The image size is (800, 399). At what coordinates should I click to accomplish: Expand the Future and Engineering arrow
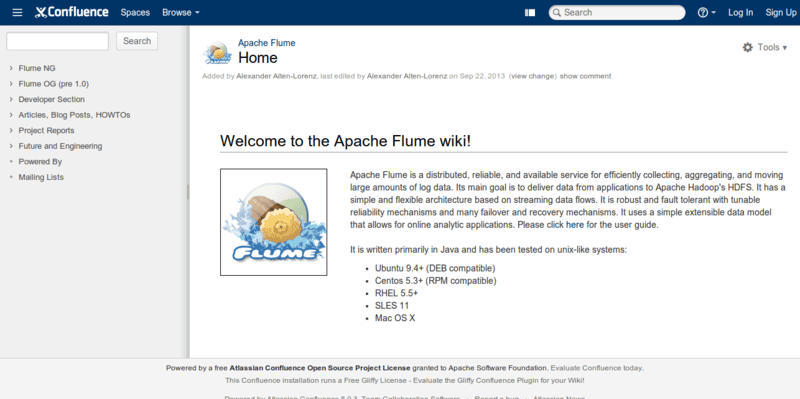pos(11,146)
